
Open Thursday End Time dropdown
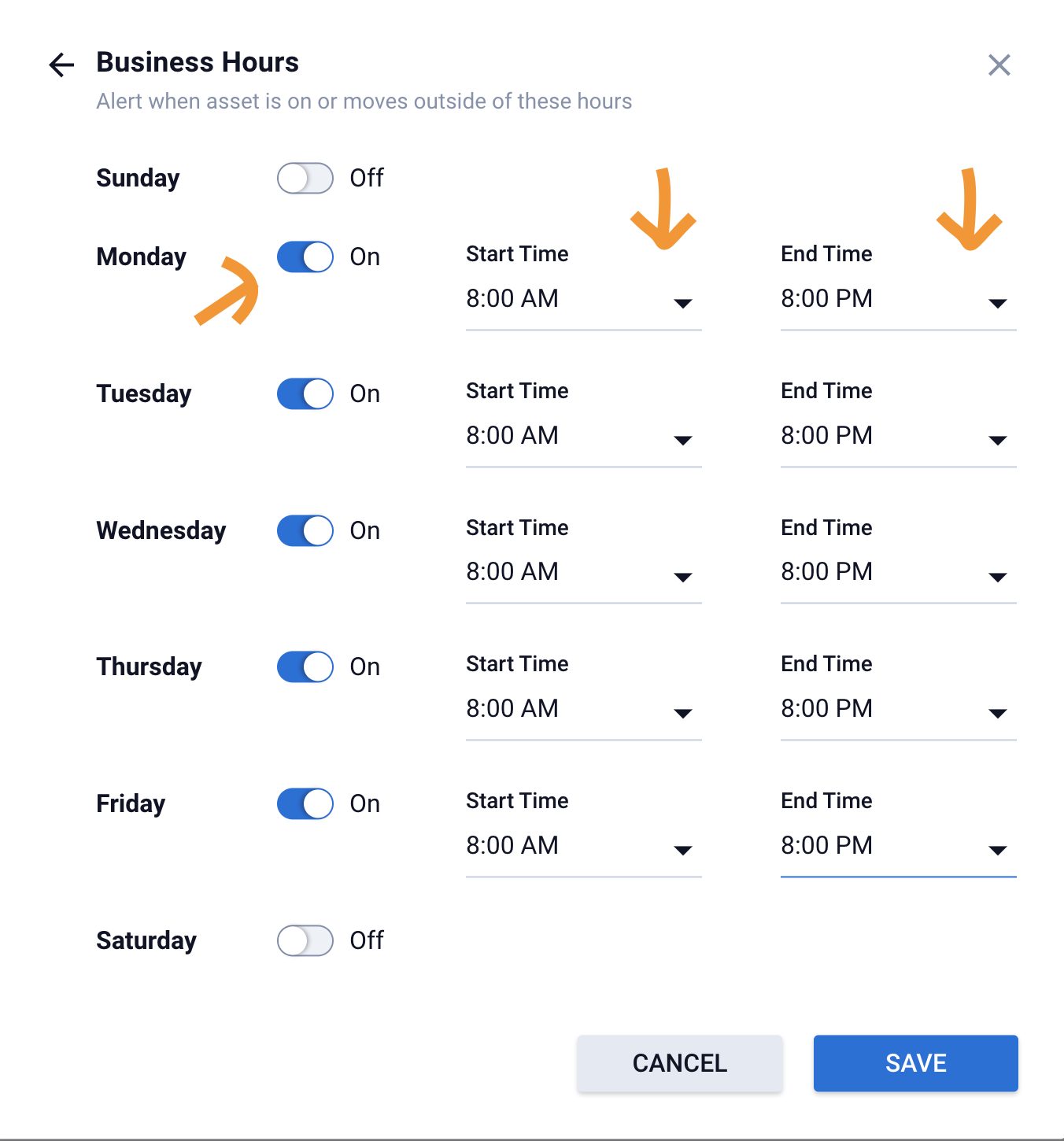coord(897,710)
